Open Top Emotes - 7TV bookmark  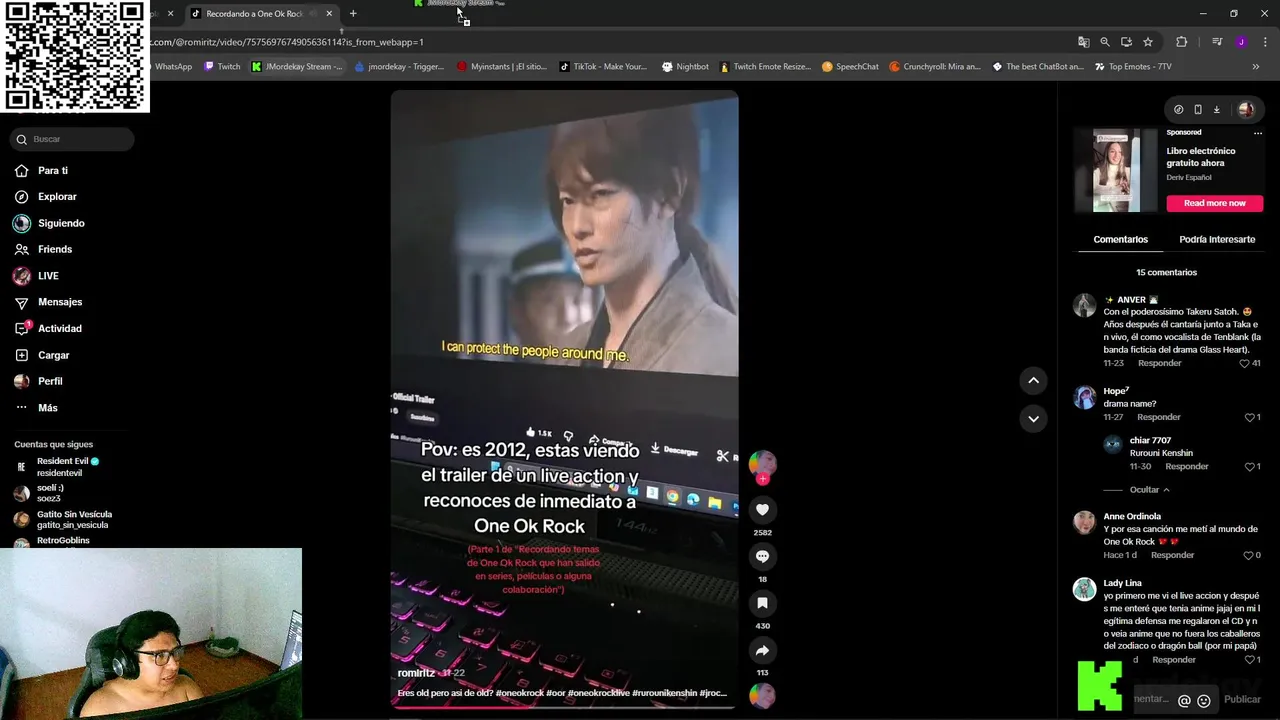pos(1132,67)
